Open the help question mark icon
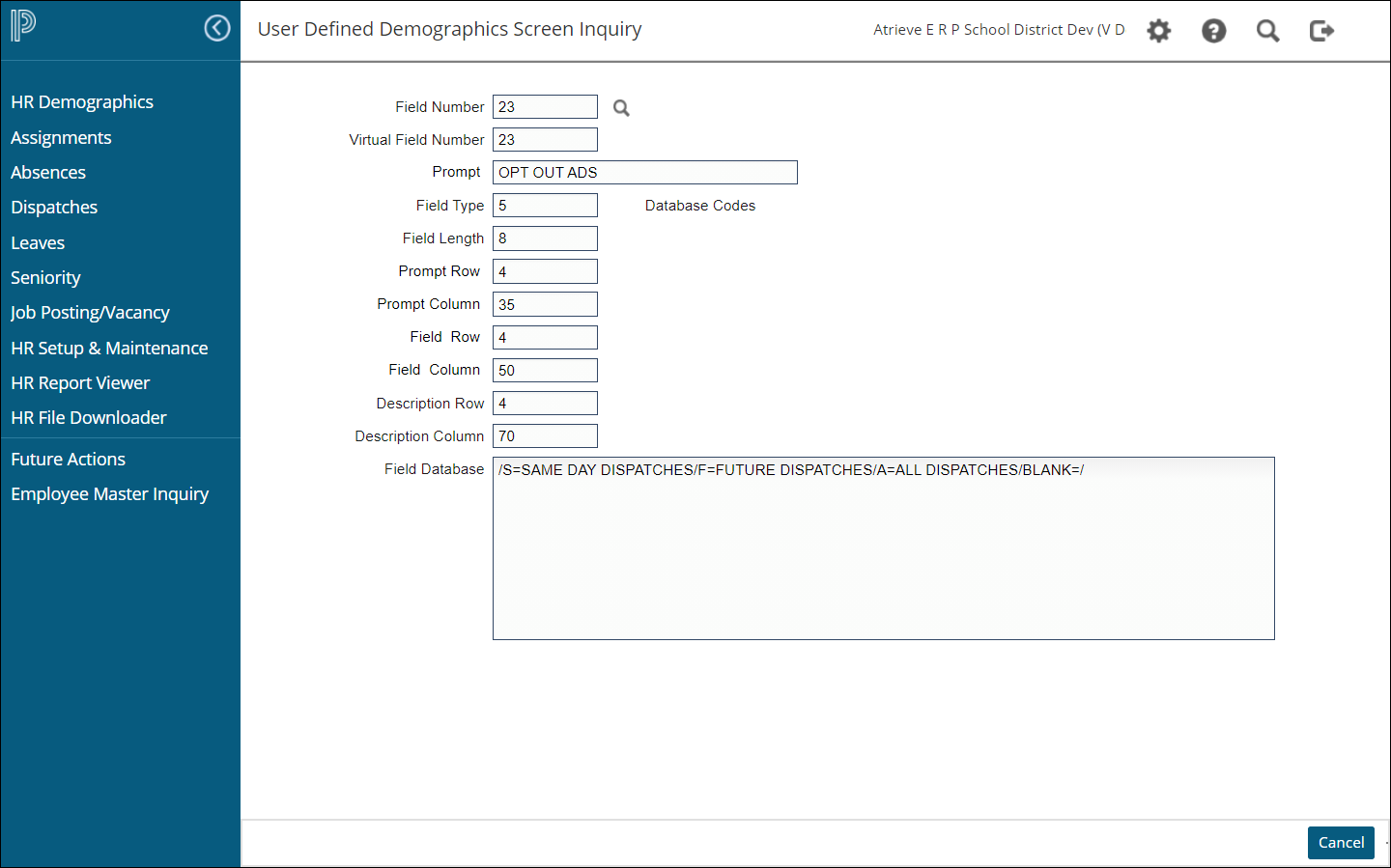Image resolution: width=1391 pixels, height=868 pixels. tap(1213, 31)
